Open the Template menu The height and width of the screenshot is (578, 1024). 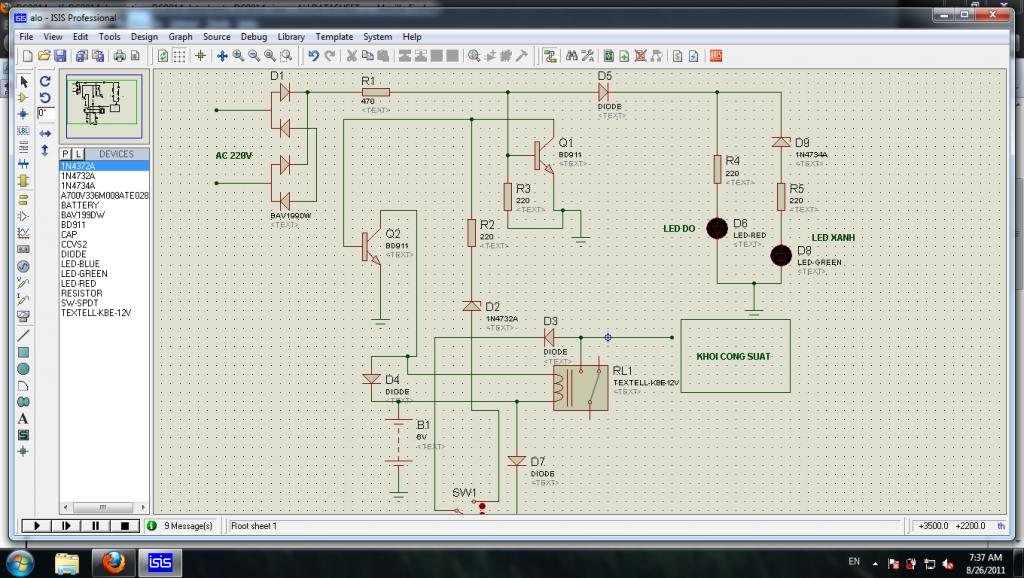pyautogui.click(x=334, y=37)
